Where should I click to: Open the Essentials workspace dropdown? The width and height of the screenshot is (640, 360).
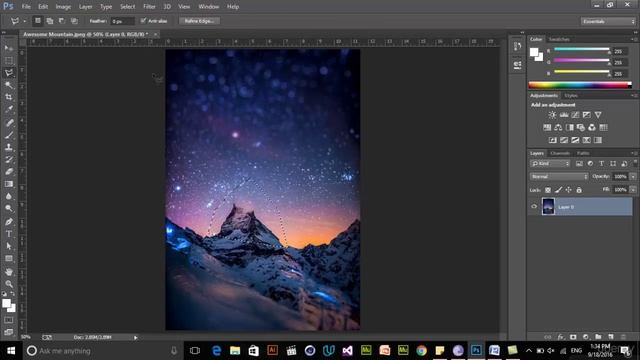click(x=608, y=21)
